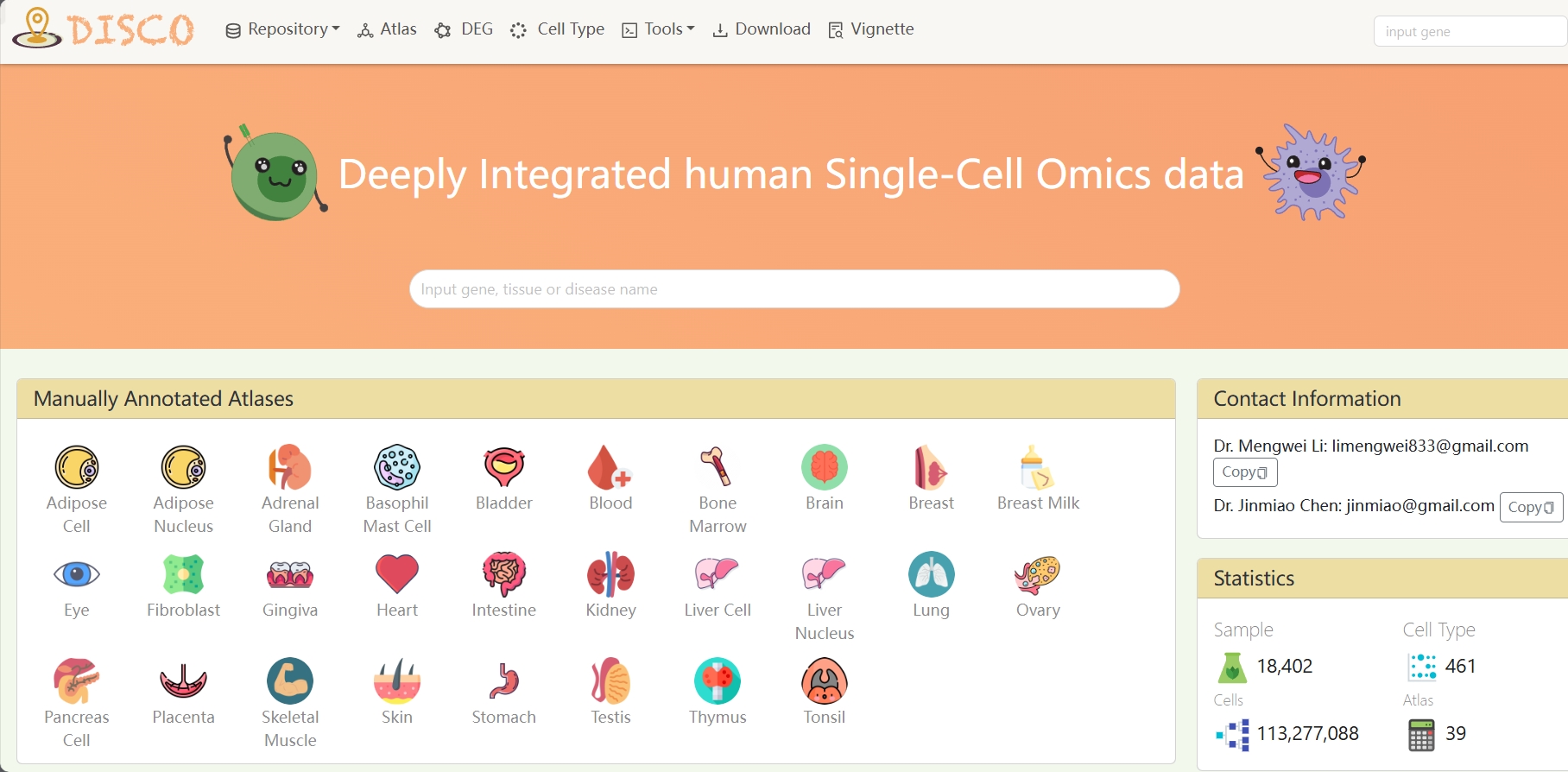Image resolution: width=1568 pixels, height=772 pixels.
Task: Choose the Bone Marrow atlas icon
Action: [717, 467]
